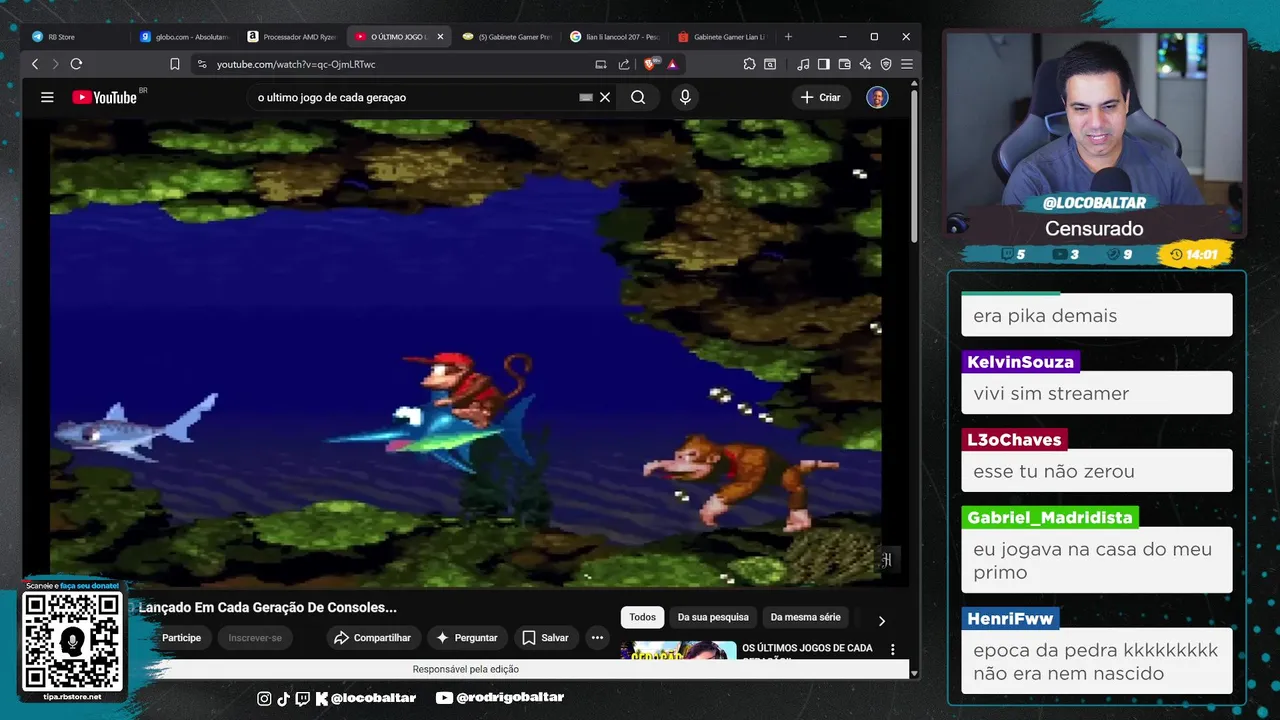Open Brave Shields lion icon

click(651, 64)
